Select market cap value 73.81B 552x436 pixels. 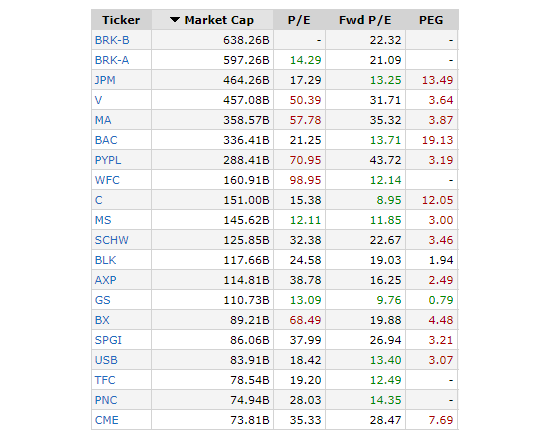250,420
